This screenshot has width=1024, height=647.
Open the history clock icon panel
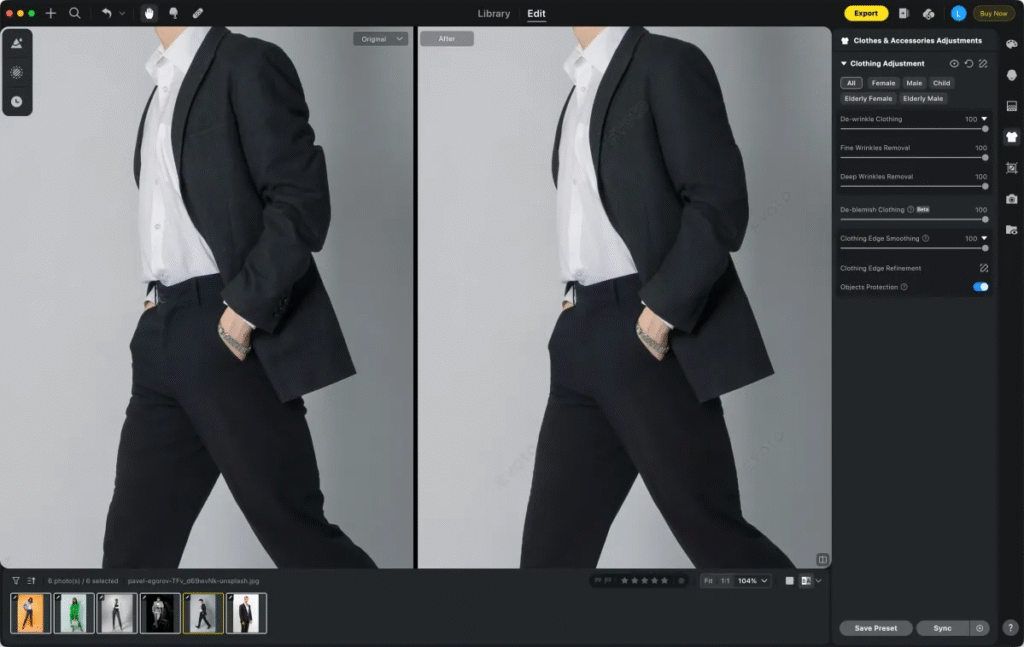17,101
